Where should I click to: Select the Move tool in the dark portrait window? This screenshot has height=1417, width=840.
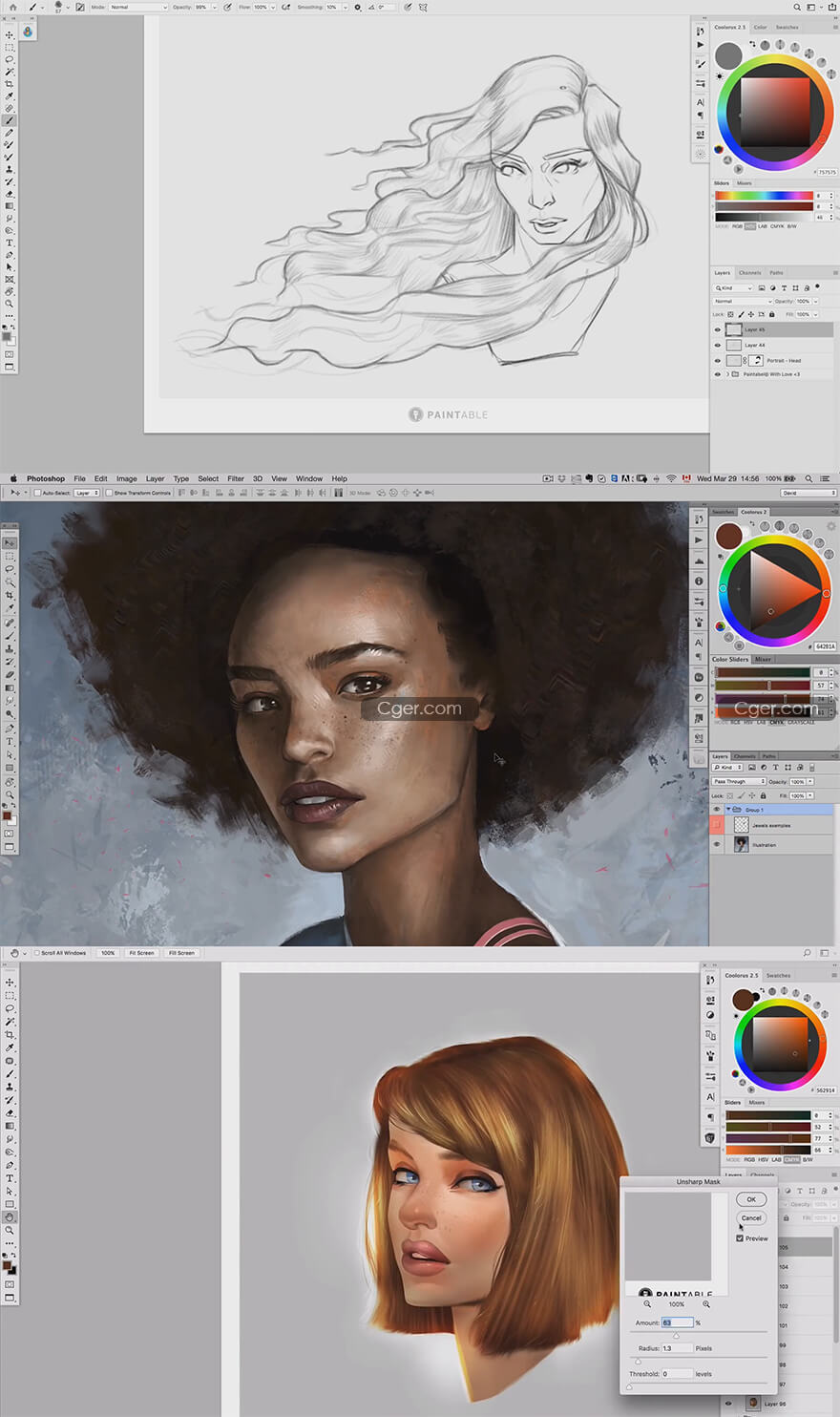[10, 542]
